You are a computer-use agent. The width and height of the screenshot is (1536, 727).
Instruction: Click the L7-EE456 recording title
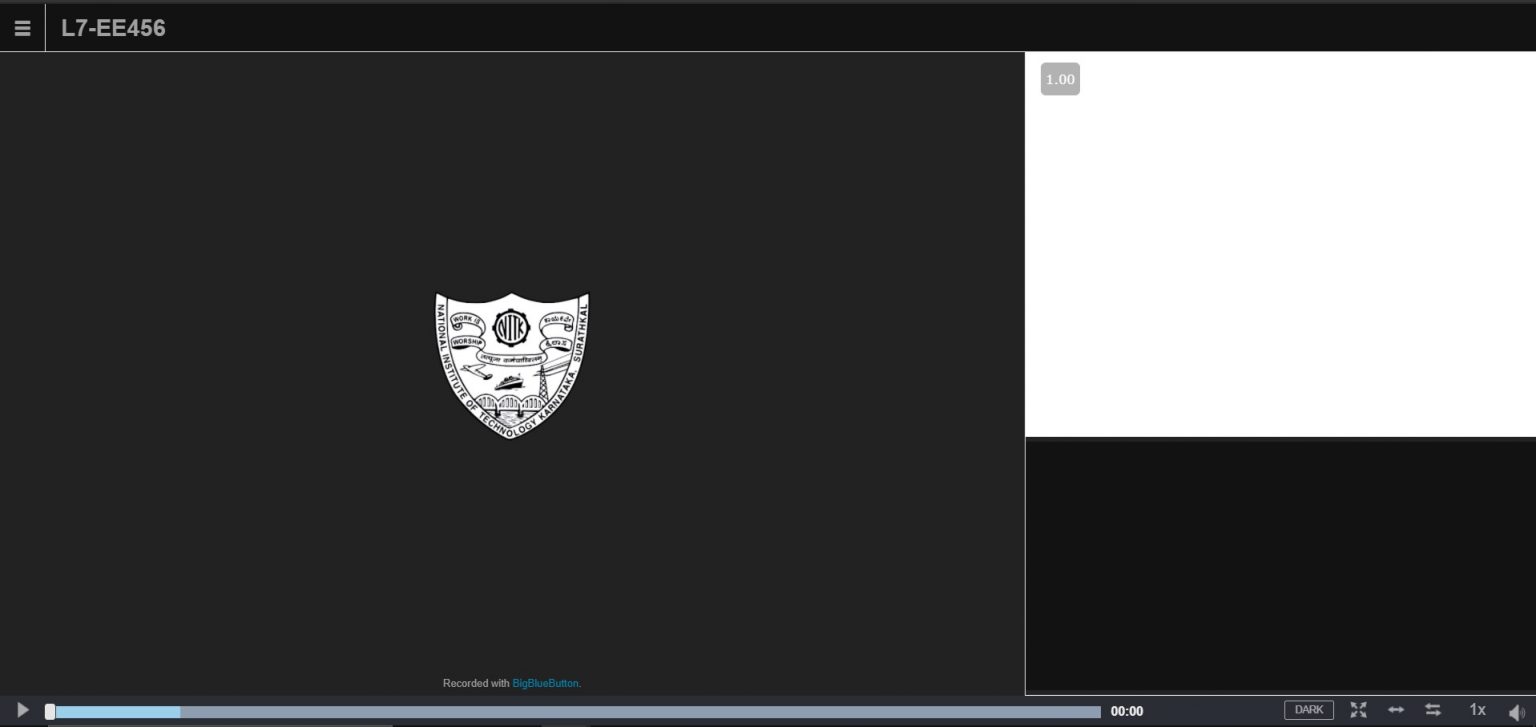point(113,28)
